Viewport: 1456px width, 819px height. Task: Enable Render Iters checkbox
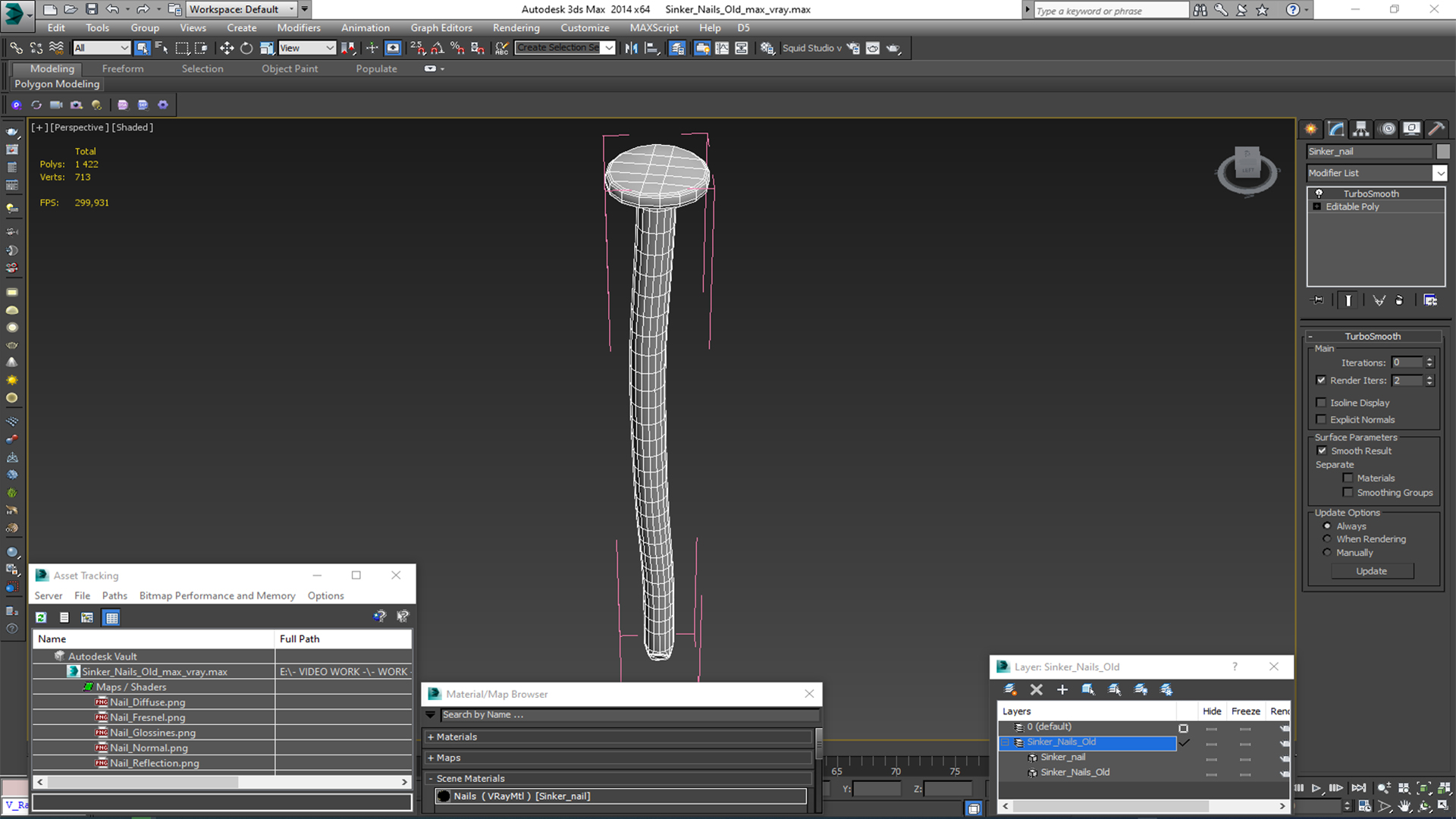(x=1321, y=380)
